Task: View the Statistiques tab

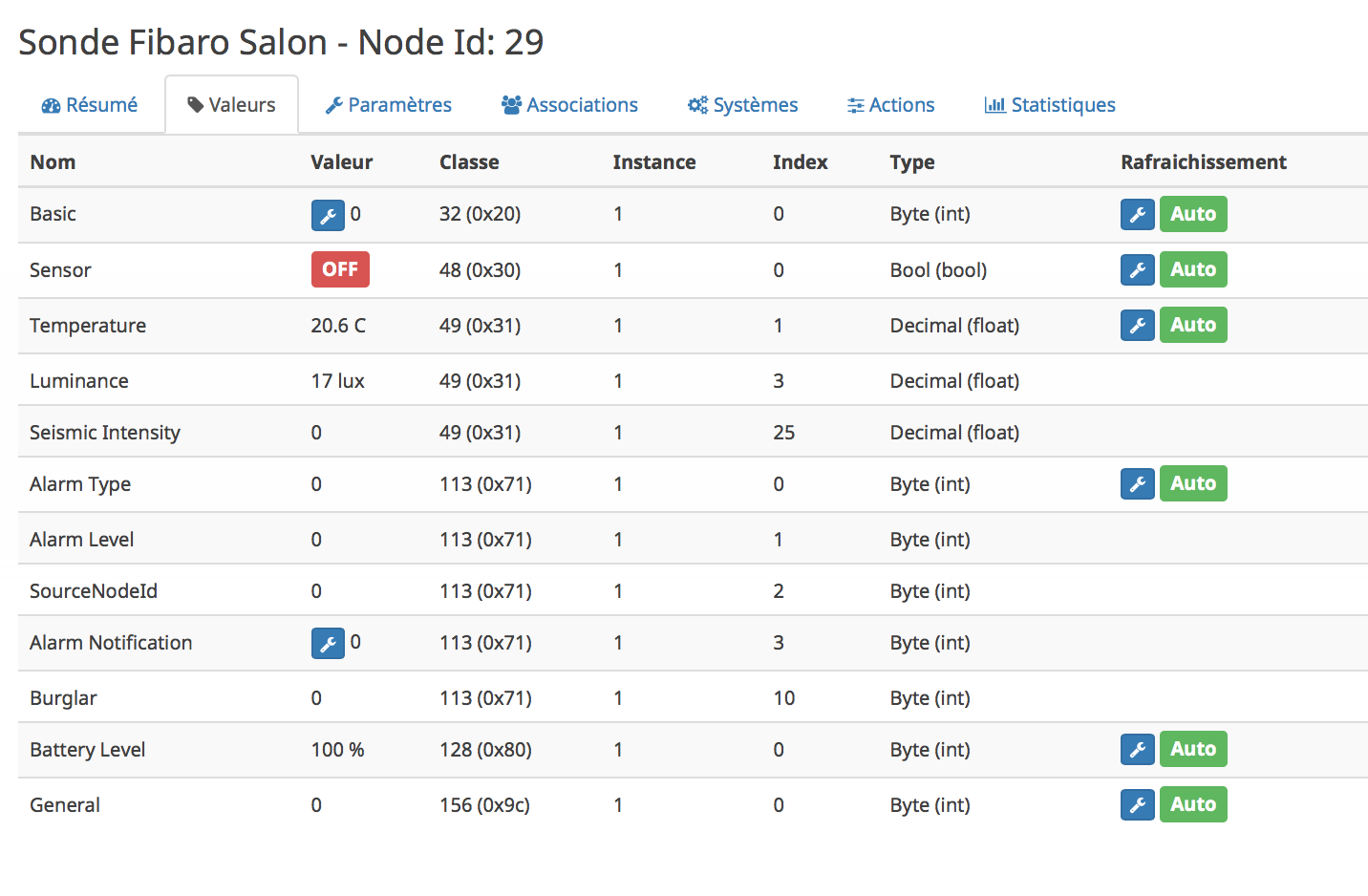Action: [x=1050, y=105]
